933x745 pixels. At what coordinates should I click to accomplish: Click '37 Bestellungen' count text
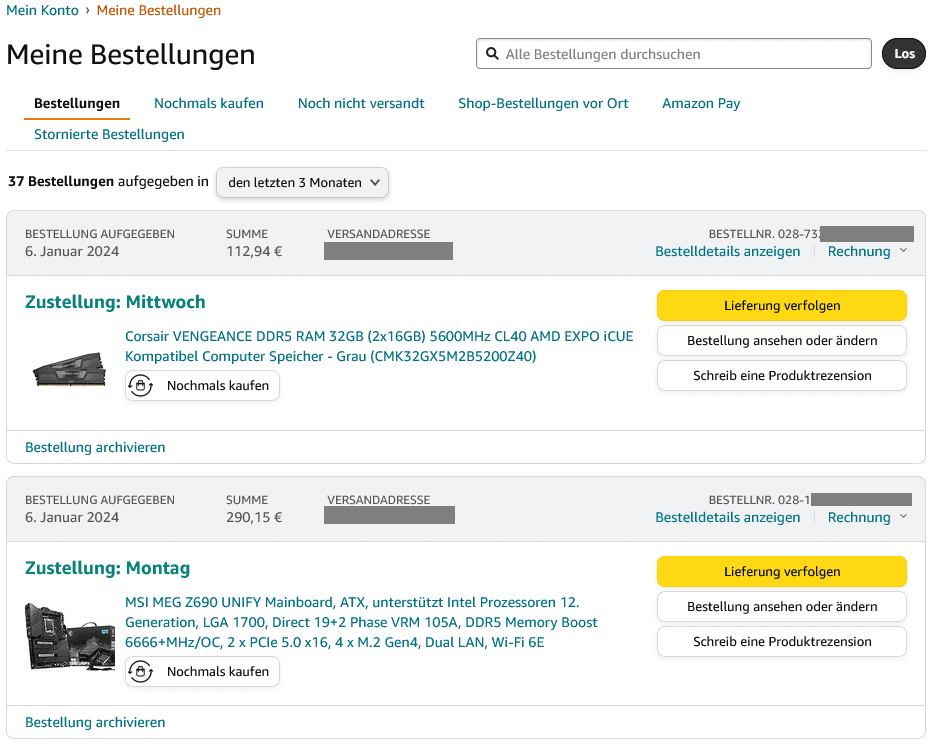point(61,181)
